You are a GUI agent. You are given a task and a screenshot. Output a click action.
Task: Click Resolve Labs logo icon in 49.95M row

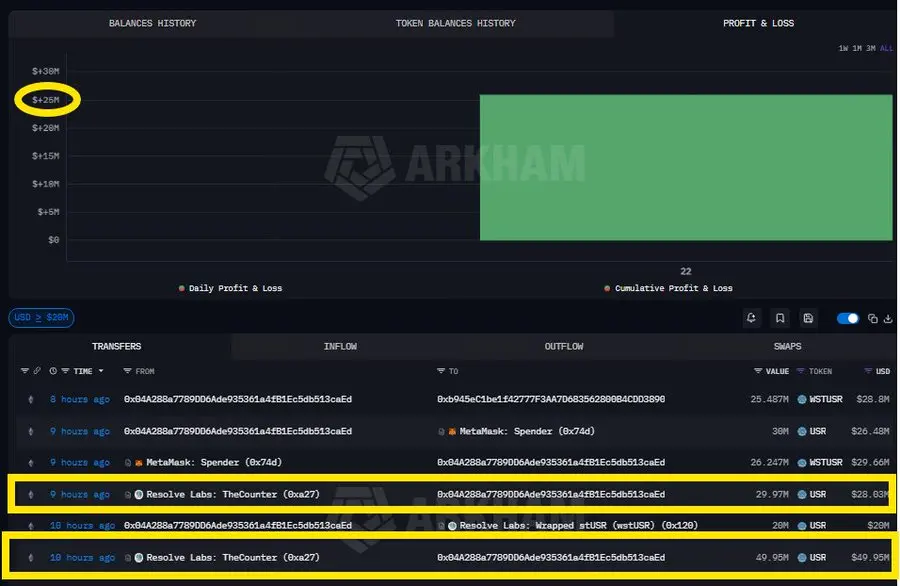(139, 557)
